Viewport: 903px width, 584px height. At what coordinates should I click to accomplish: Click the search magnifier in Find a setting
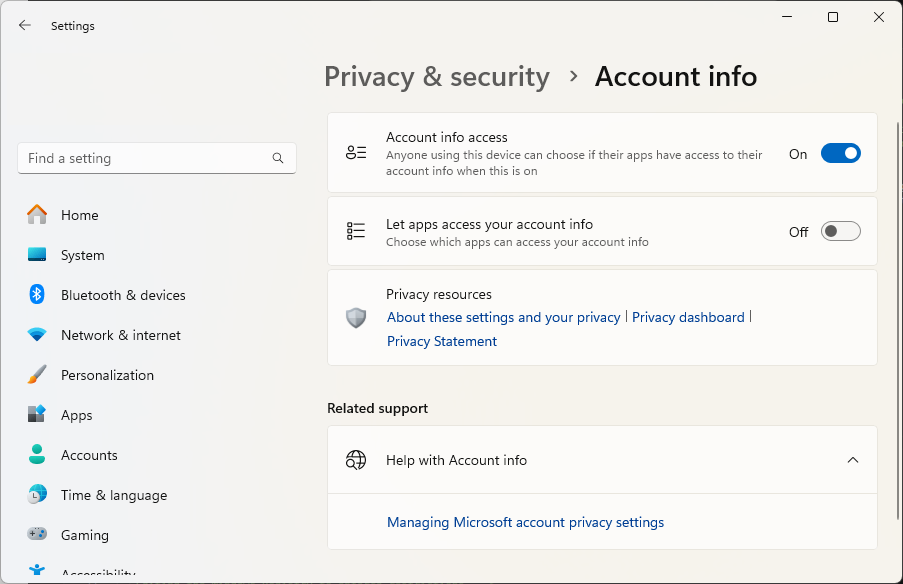(277, 158)
